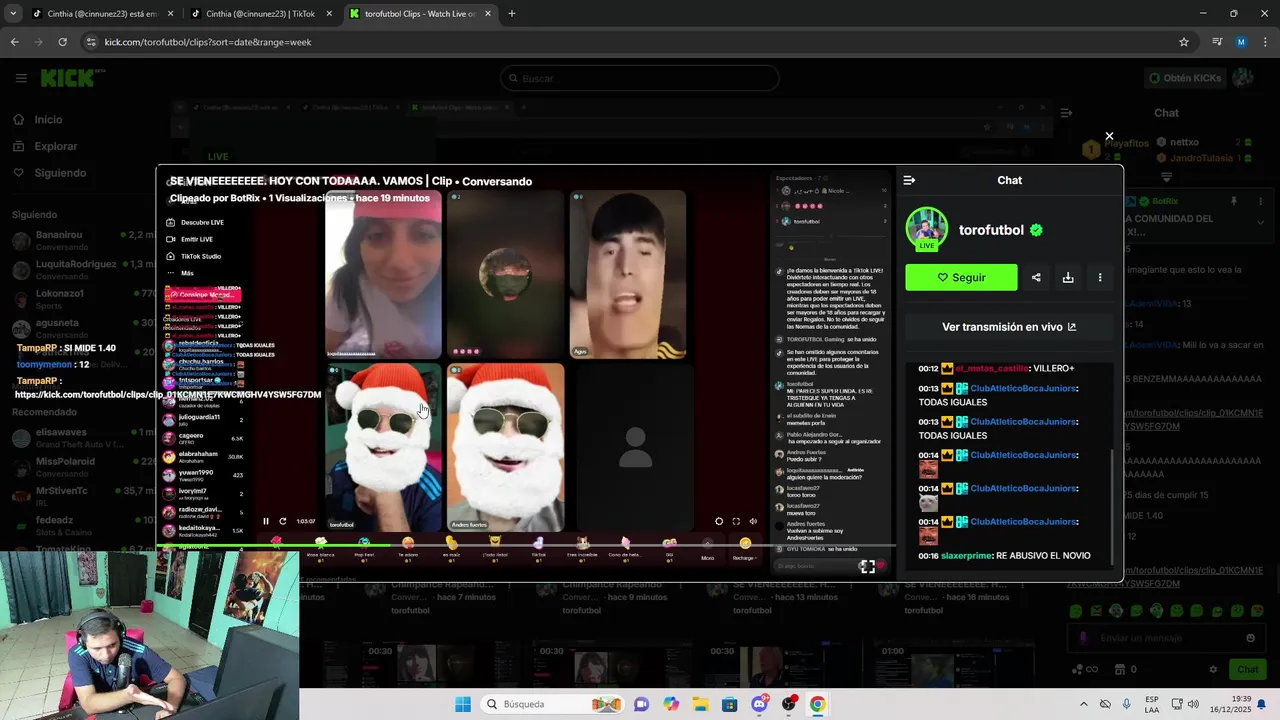The image size is (1280, 720).
Task: Open LuquitaRodriguez channel in the sidebar
Action: [x=80, y=269]
